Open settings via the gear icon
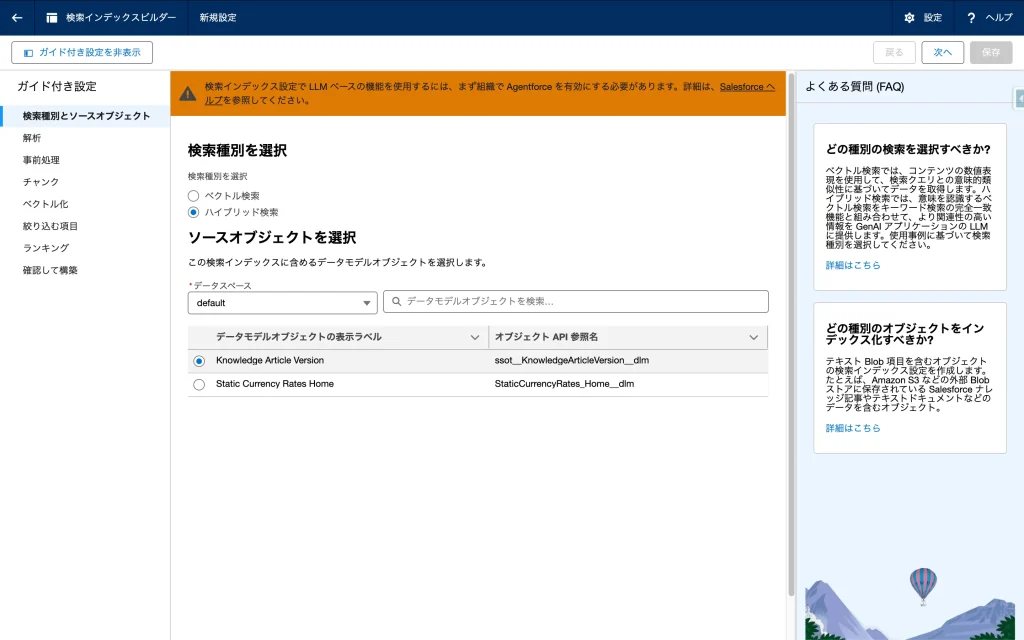Viewport: 1024px width, 640px height. (x=909, y=17)
